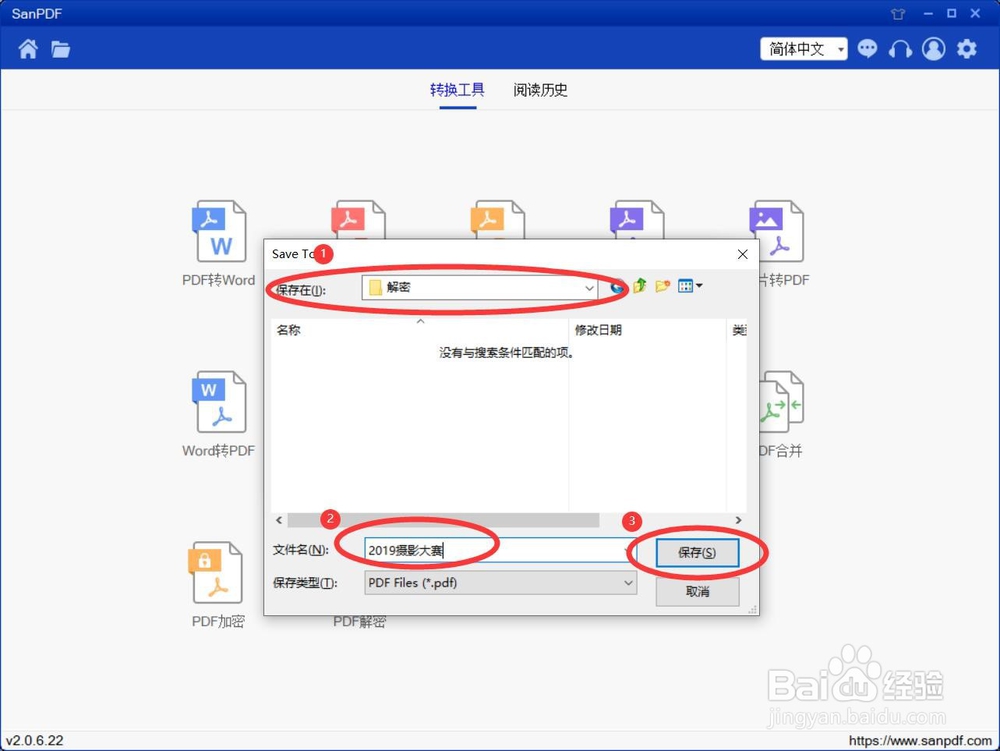Sort by the 名称 column header
This screenshot has width=1000, height=751.
[419, 330]
